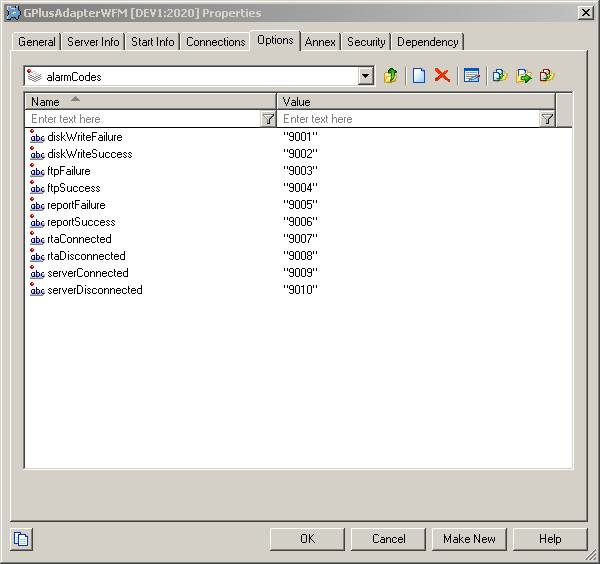The height and width of the screenshot is (564, 600).
Task: Focus the Value filter text field
Action: (408, 119)
